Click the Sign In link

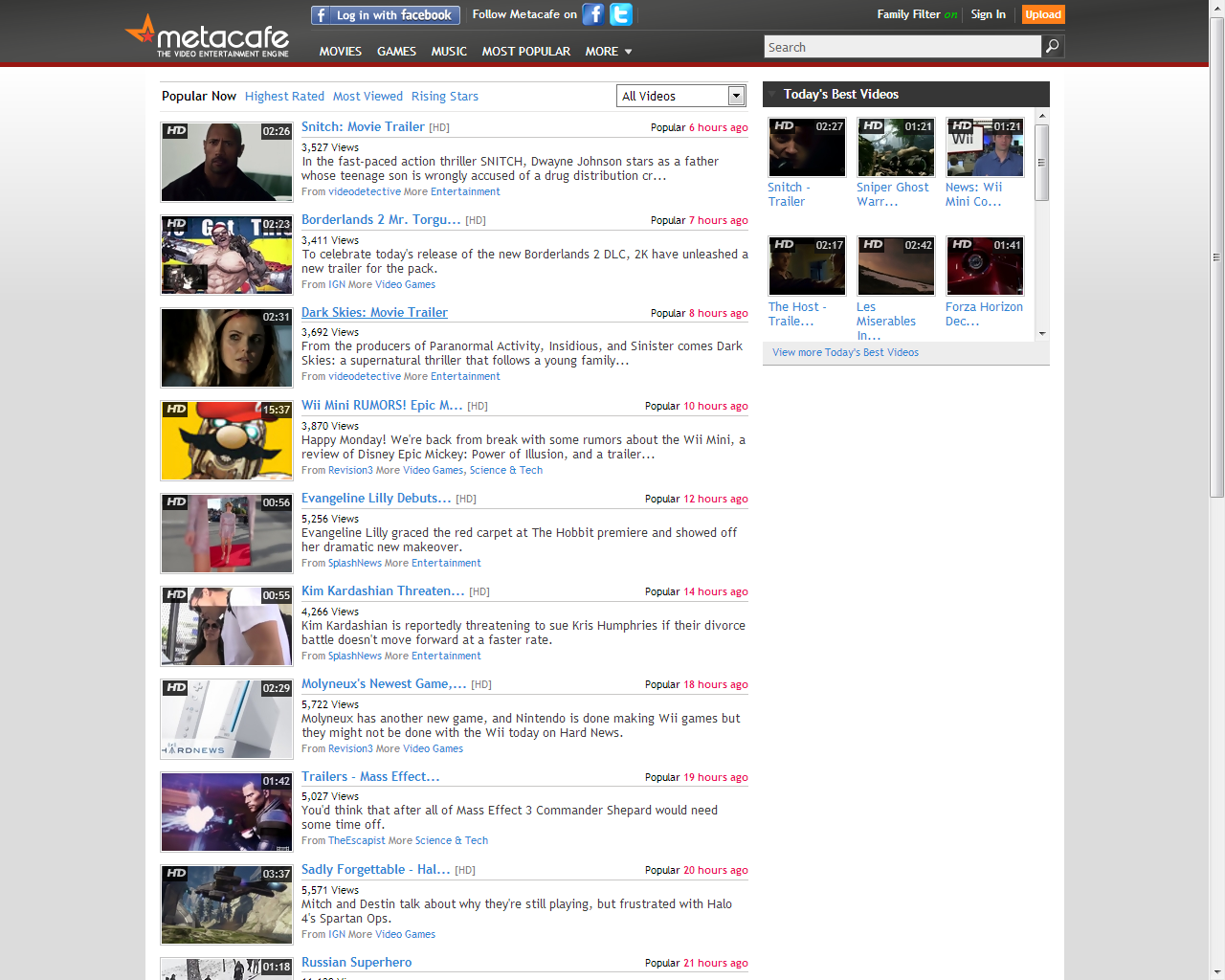tap(988, 14)
